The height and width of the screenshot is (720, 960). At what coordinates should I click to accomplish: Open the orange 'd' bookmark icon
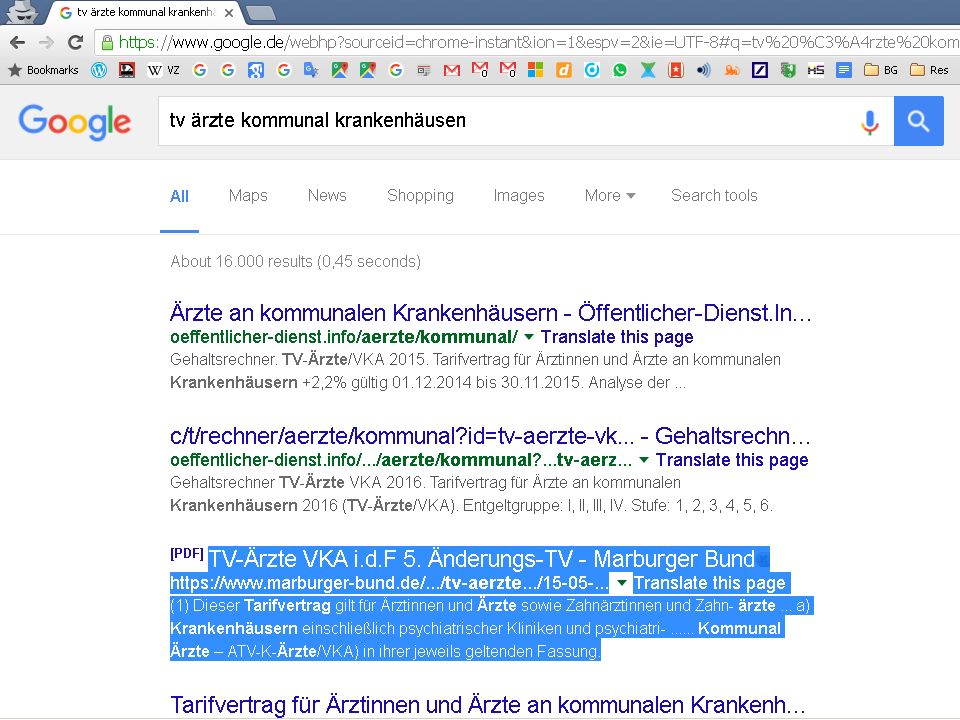click(x=564, y=70)
